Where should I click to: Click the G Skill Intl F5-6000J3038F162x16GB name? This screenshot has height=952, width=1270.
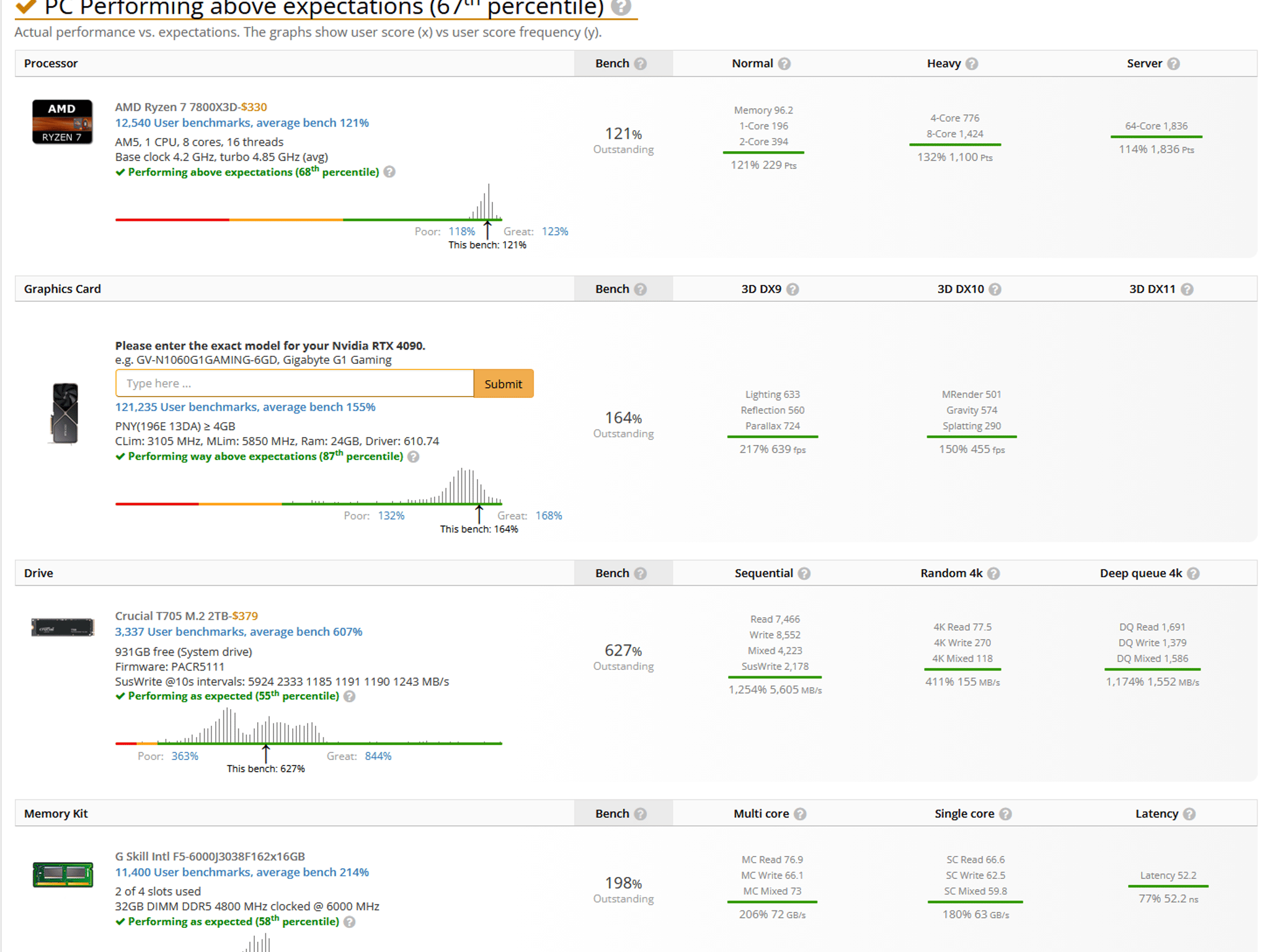point(210,857)
